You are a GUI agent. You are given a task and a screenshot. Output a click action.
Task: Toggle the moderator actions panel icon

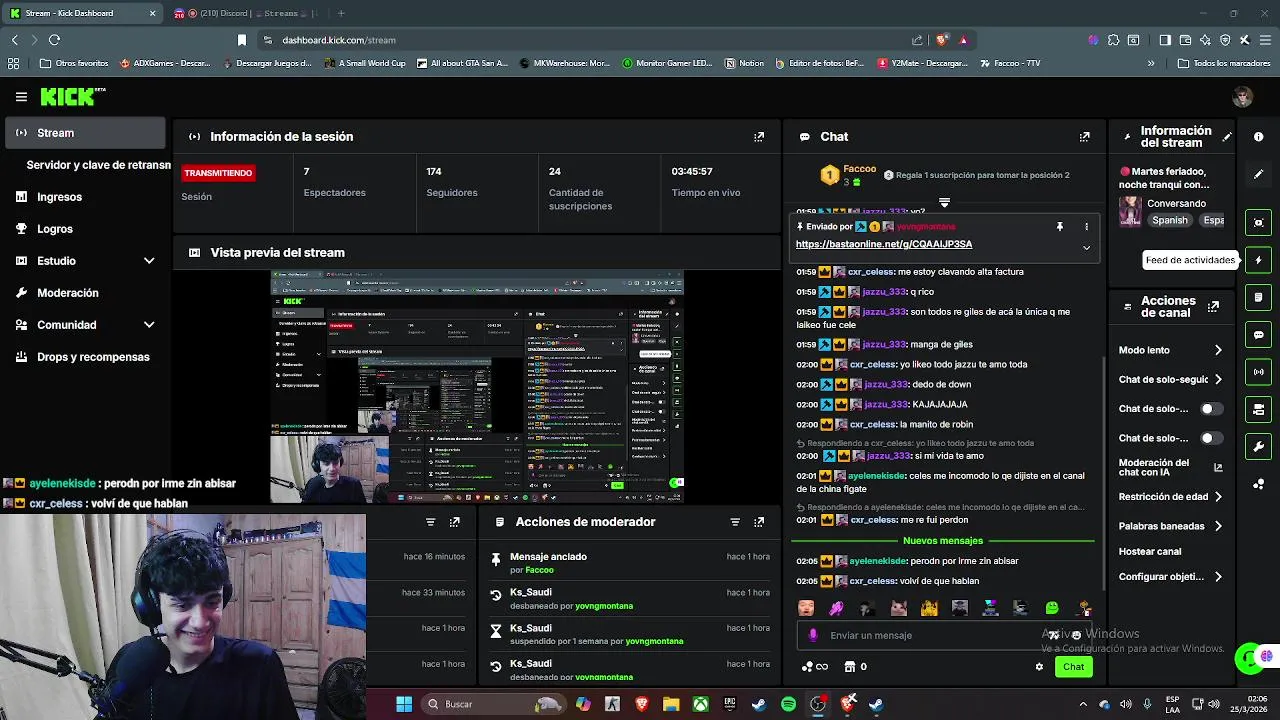1259,409
